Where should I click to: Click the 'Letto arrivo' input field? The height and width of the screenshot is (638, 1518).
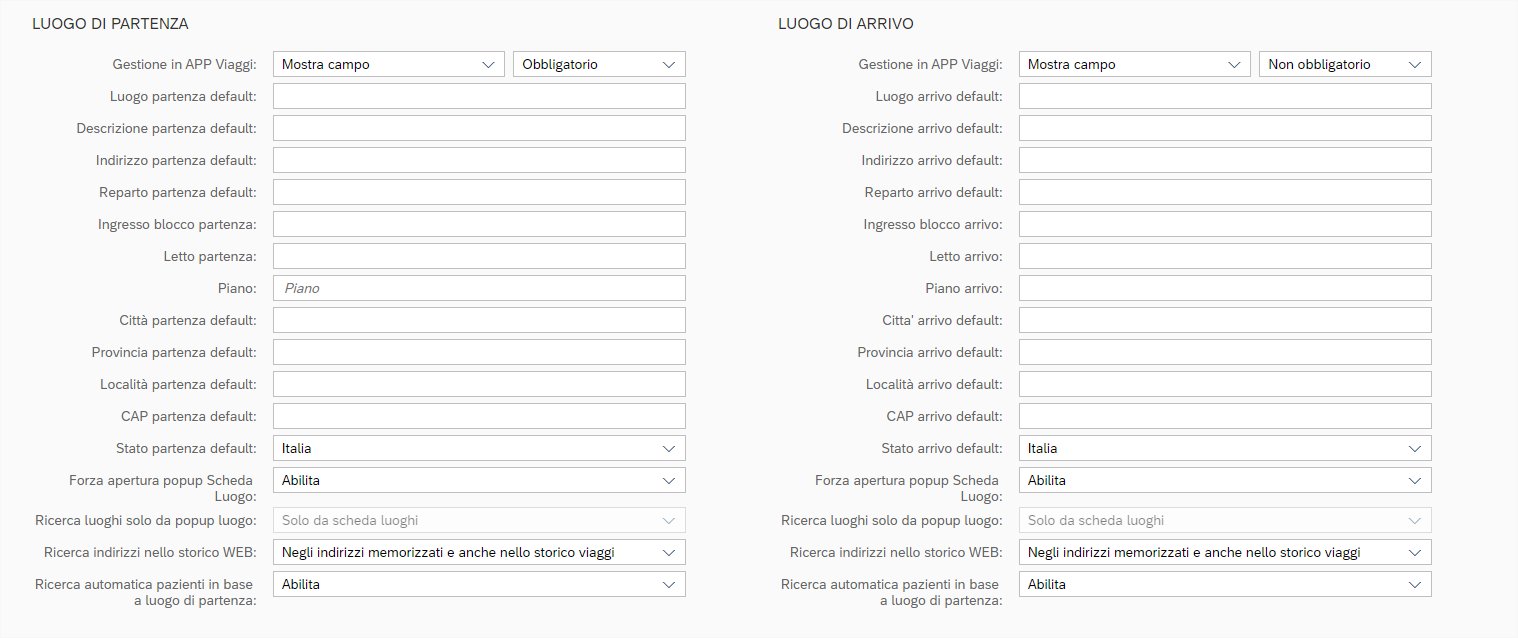(1225, 257)
